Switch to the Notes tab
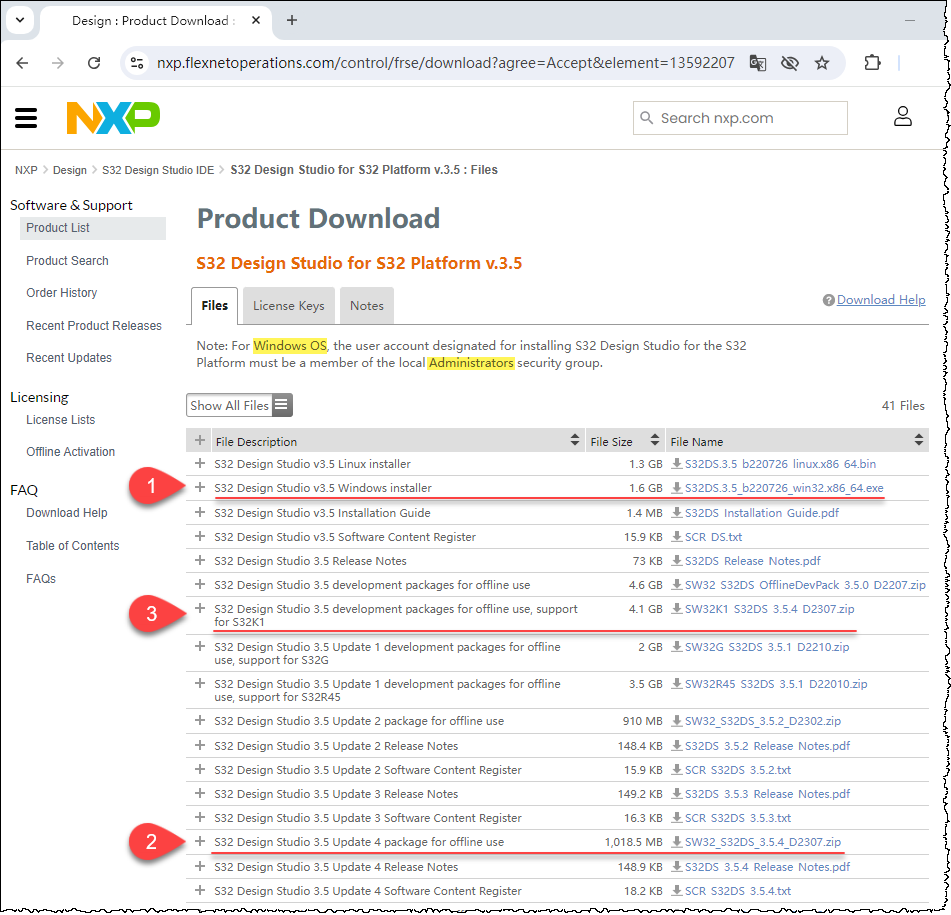Viewport: 951px width, 915px height. (366, 305)
